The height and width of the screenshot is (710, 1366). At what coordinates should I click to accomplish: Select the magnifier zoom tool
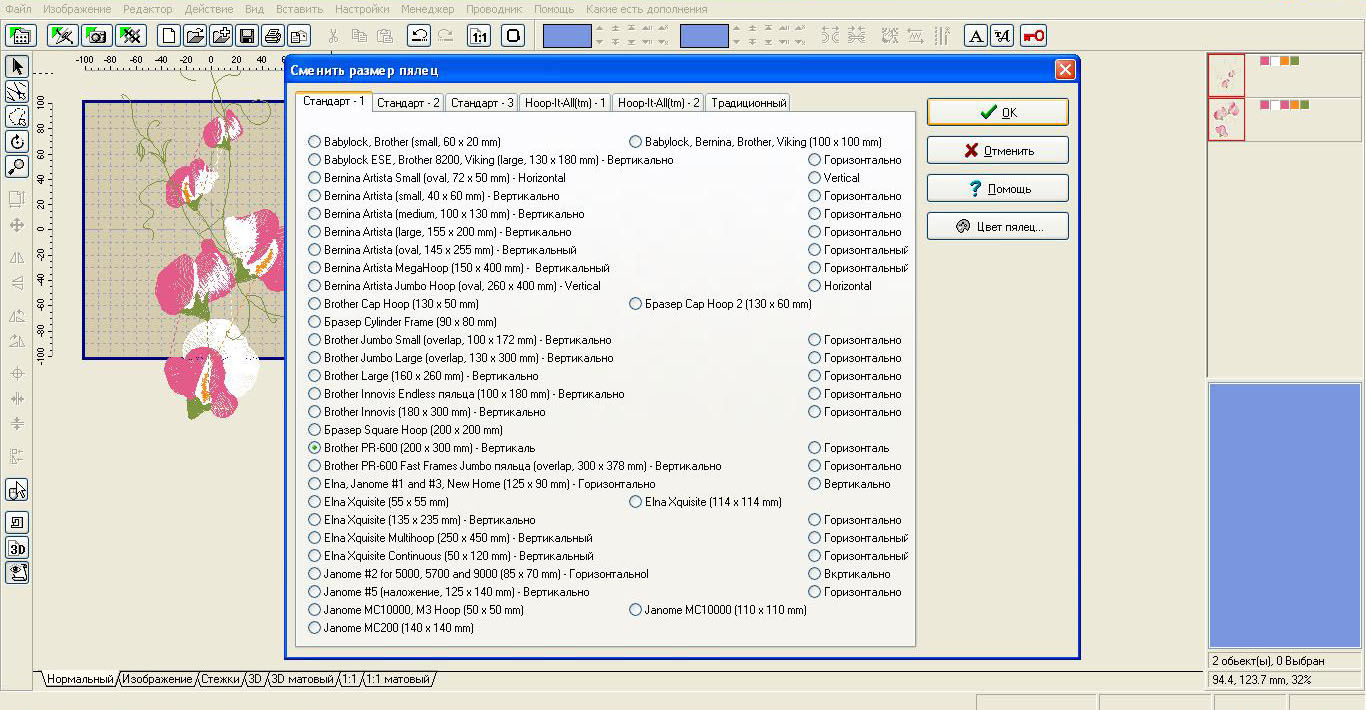click(17, 167)
